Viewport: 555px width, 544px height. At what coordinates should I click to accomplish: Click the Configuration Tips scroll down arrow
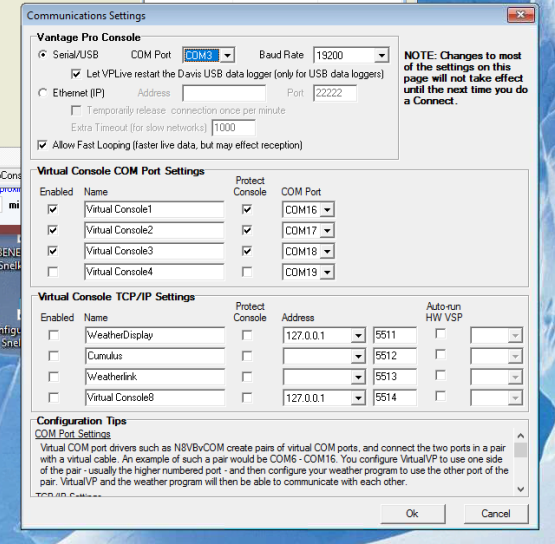click(x=521, y=489)
